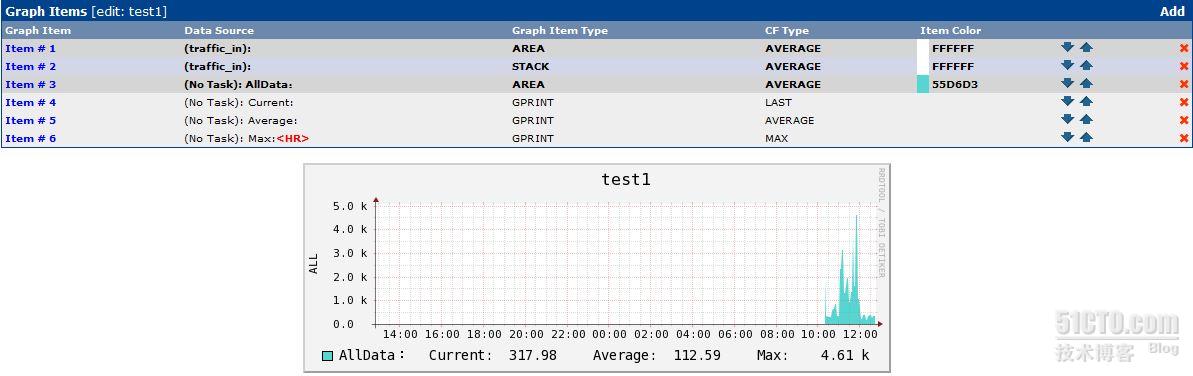Select the MAX CF type cell
Image resolution: width=1193 pixels, height=376 pixels.
777,139
